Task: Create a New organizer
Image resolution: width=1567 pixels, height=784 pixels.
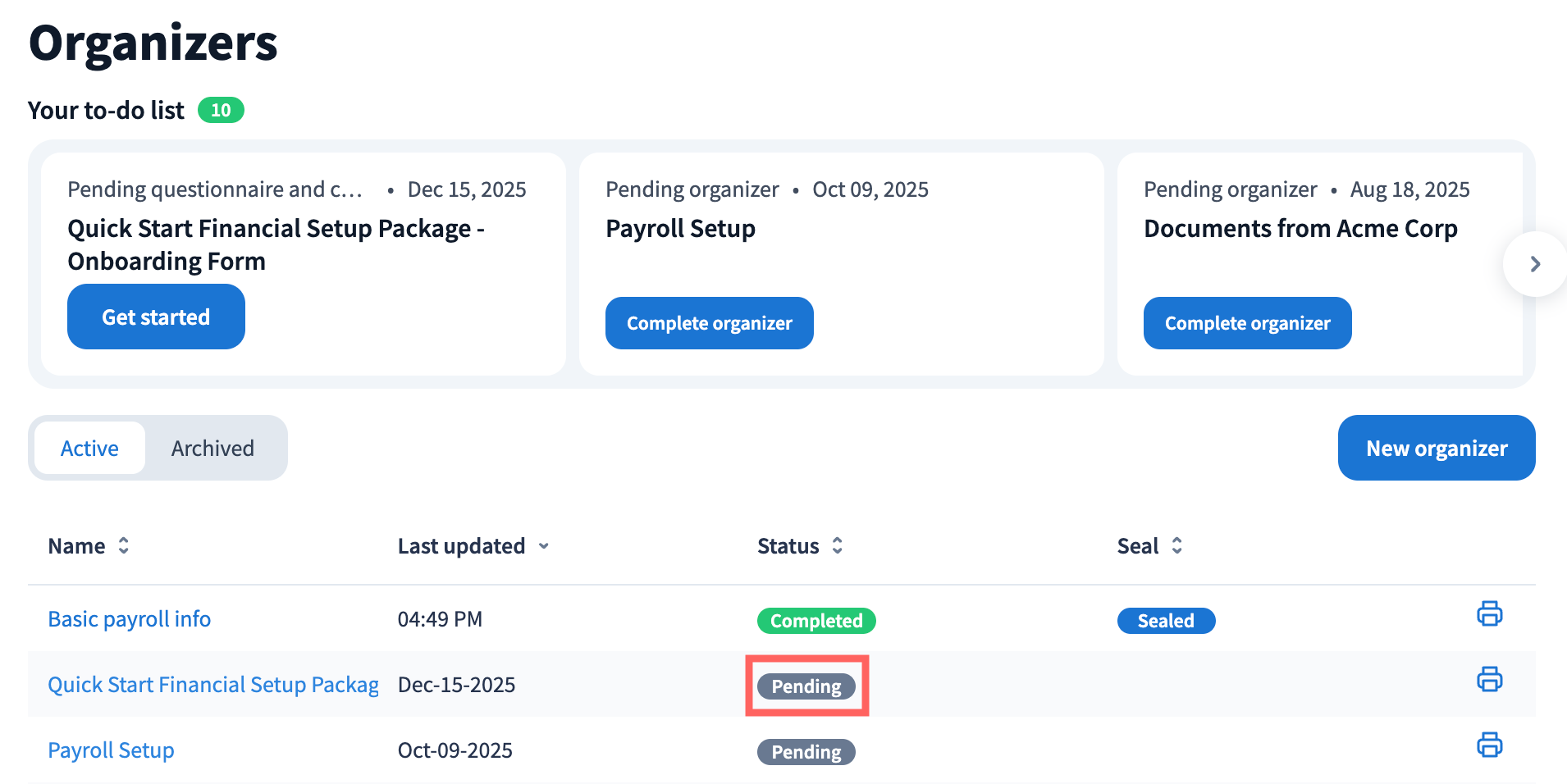Action: point(1437,448)
